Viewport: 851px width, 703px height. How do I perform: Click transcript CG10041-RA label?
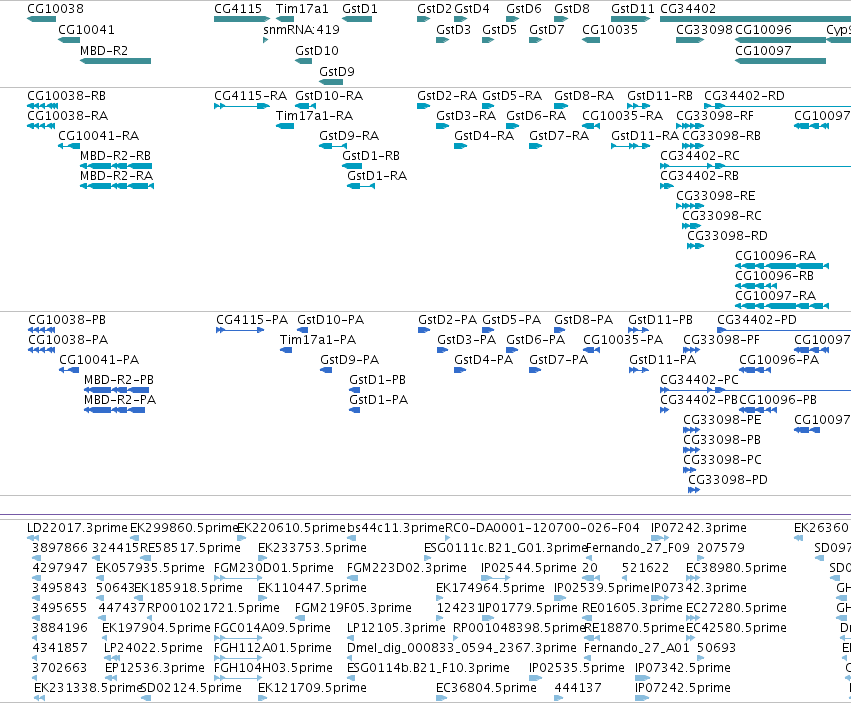(x=98, y=136)
